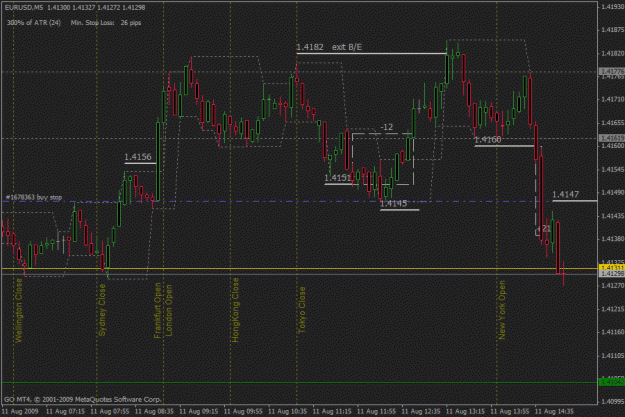Select 1.41490 on the price axis

click(613, 193)
